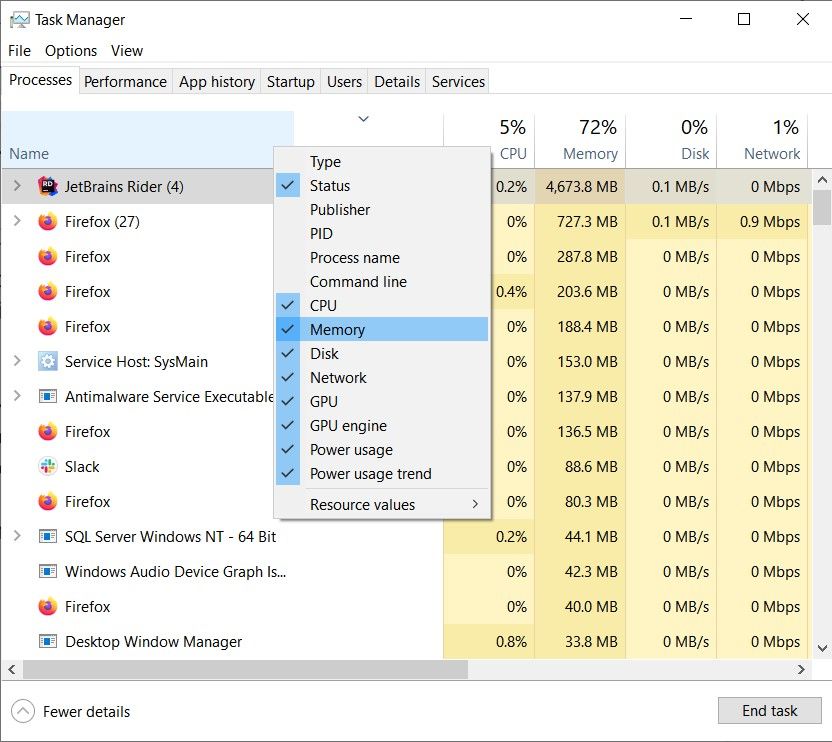The height and width of the screenshot is (742, 832).
Task: Click the JetBrains Rider process icon
Action: point(49,186)
